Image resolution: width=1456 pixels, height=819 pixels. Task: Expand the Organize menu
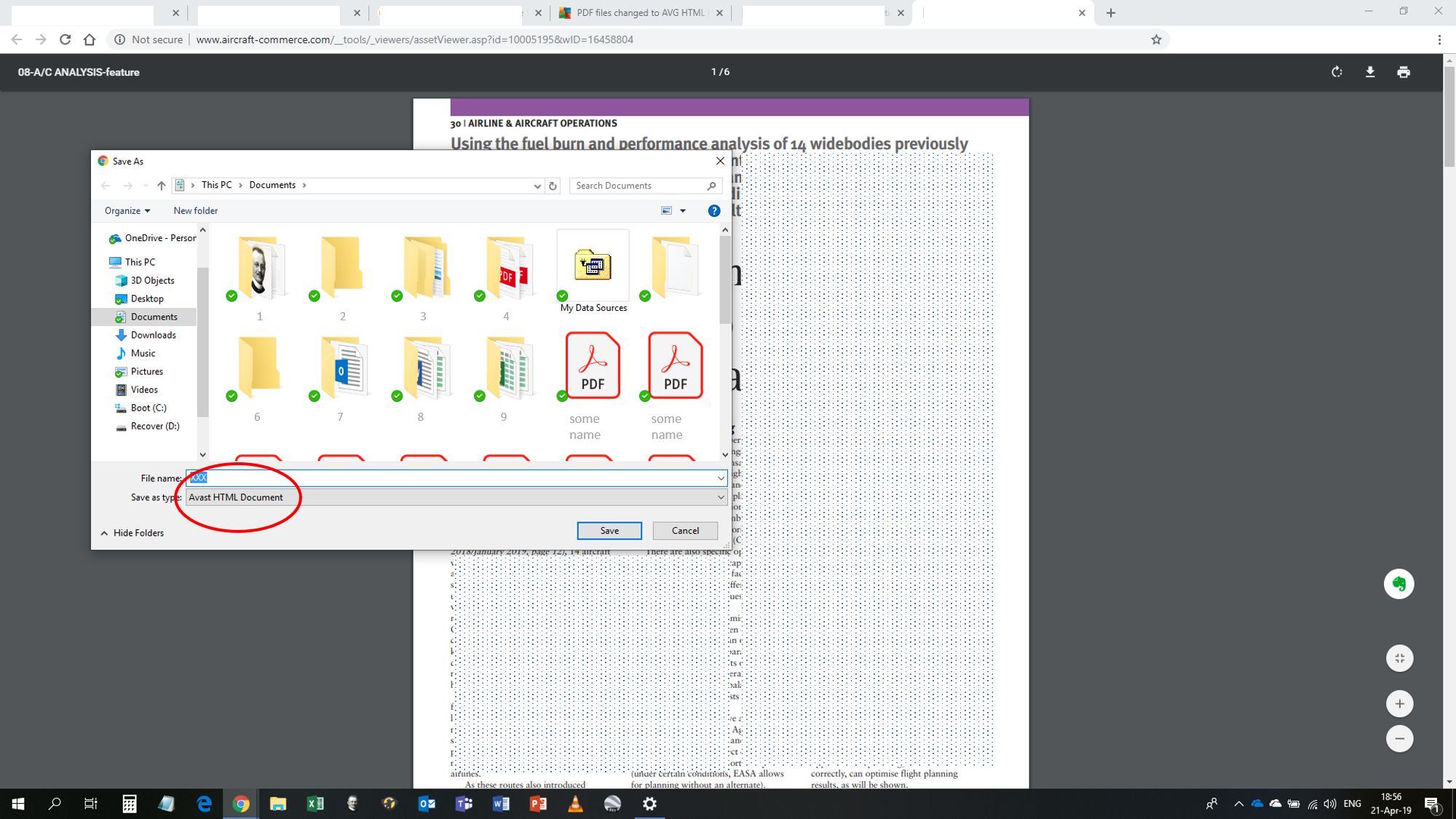pos(126,210)
